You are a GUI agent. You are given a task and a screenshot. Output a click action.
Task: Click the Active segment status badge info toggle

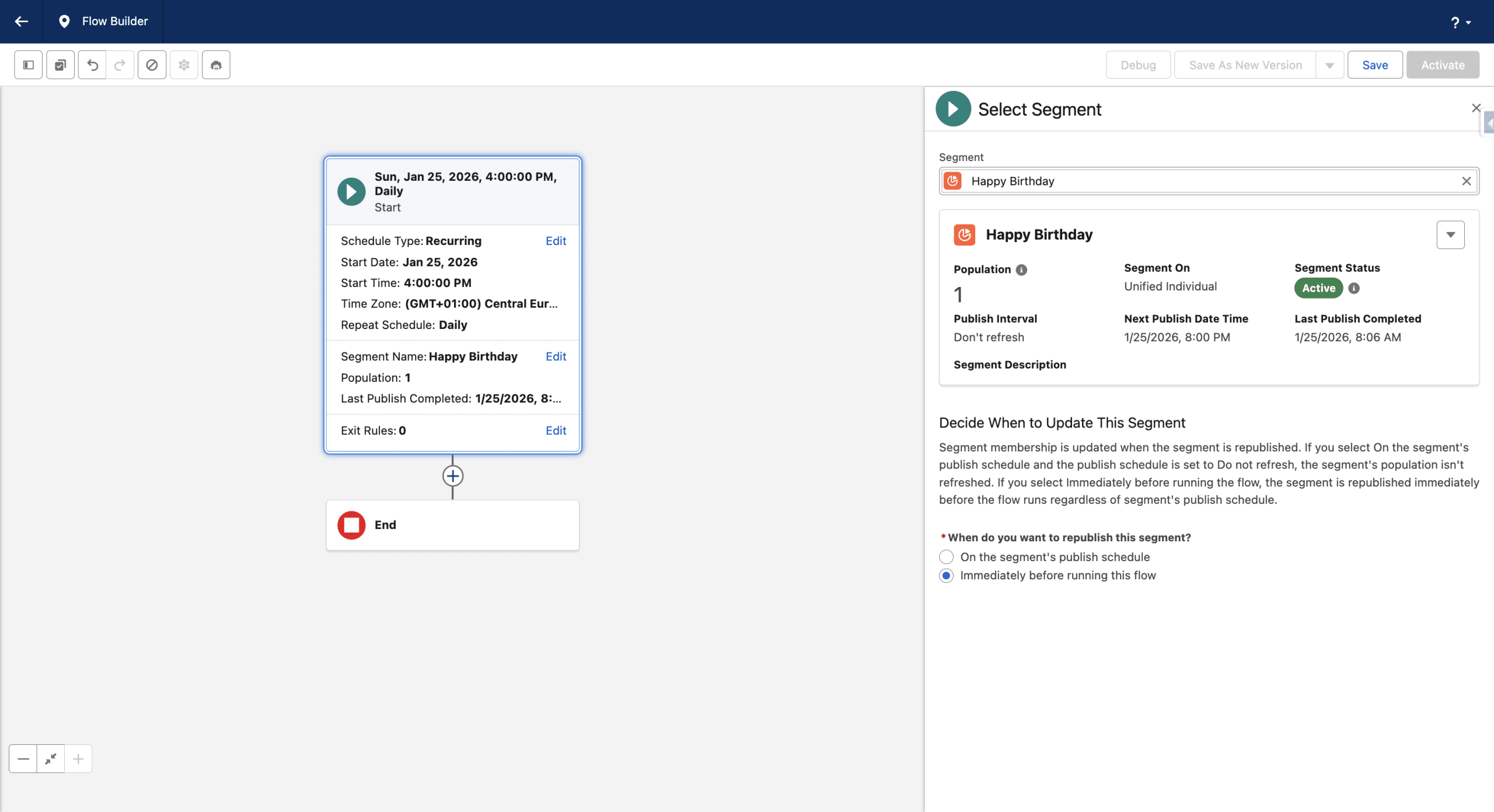click(1354, 288)
